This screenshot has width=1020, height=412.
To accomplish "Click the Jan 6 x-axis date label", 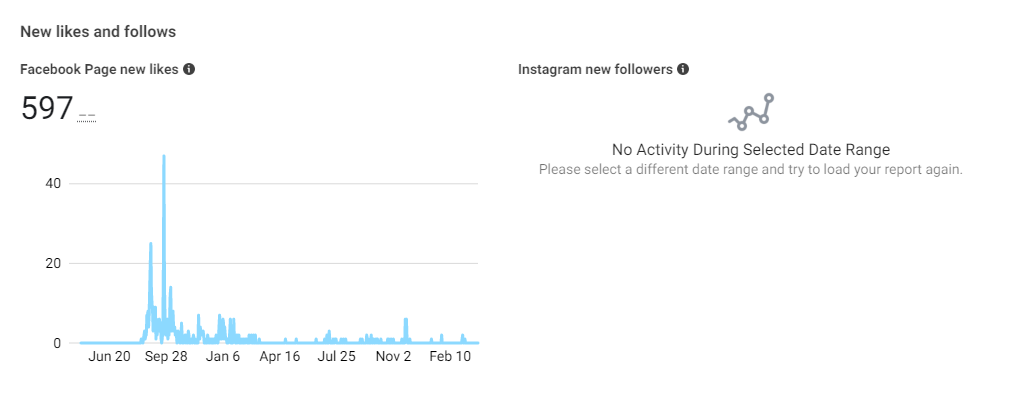I will tap(223, 357).
